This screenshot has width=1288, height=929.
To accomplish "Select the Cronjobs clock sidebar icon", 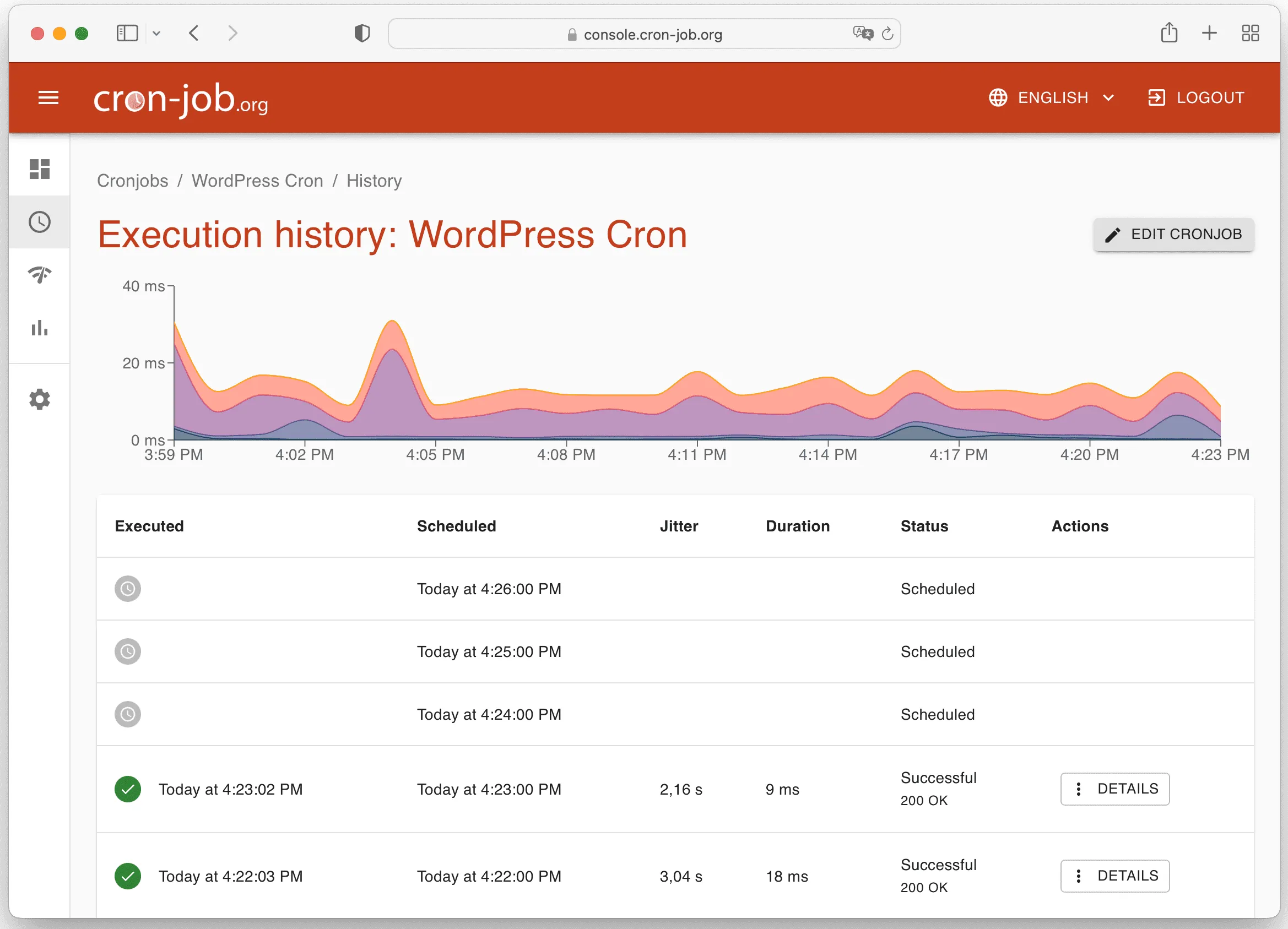I will tap(39, 222).
